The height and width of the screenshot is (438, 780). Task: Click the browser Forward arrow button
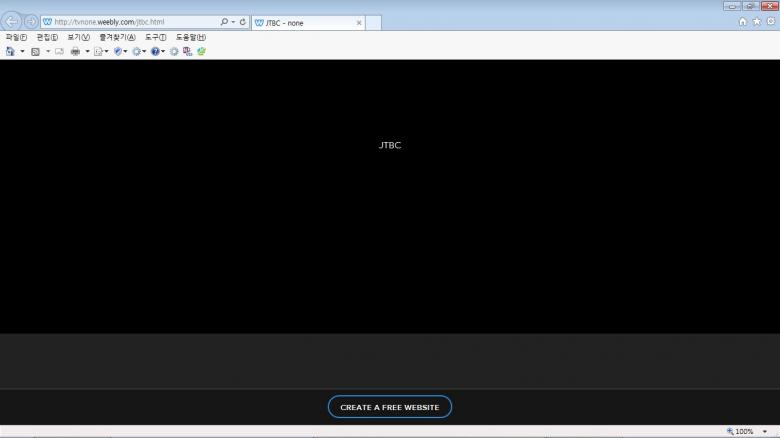(x=31, y=21)
